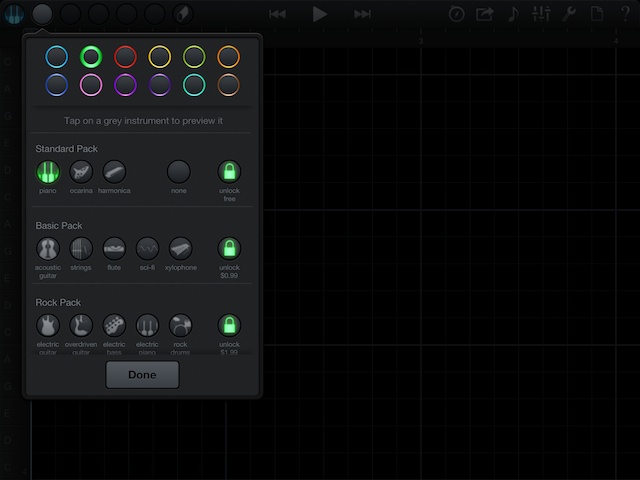Open the tempo metronome settings
This screenshot has width=640, height=480.
(456, 14)
